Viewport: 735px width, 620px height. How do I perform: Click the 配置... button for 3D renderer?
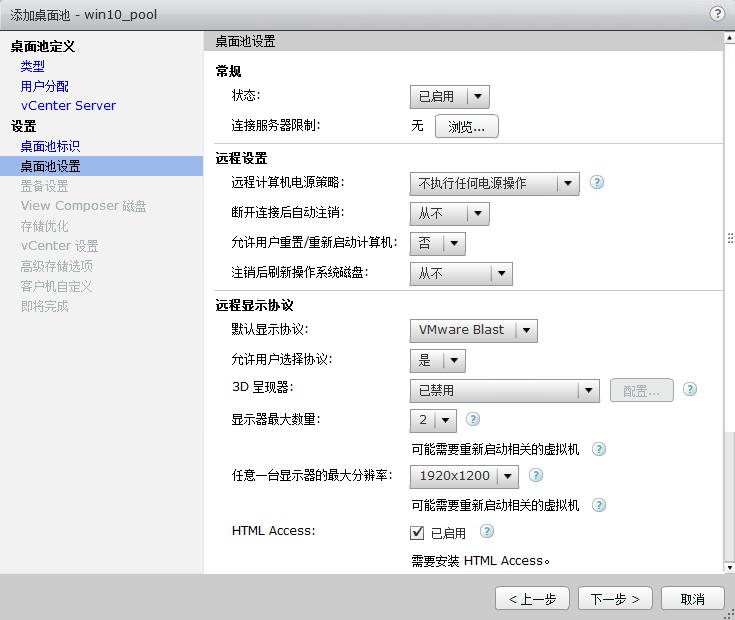point(641,391)
